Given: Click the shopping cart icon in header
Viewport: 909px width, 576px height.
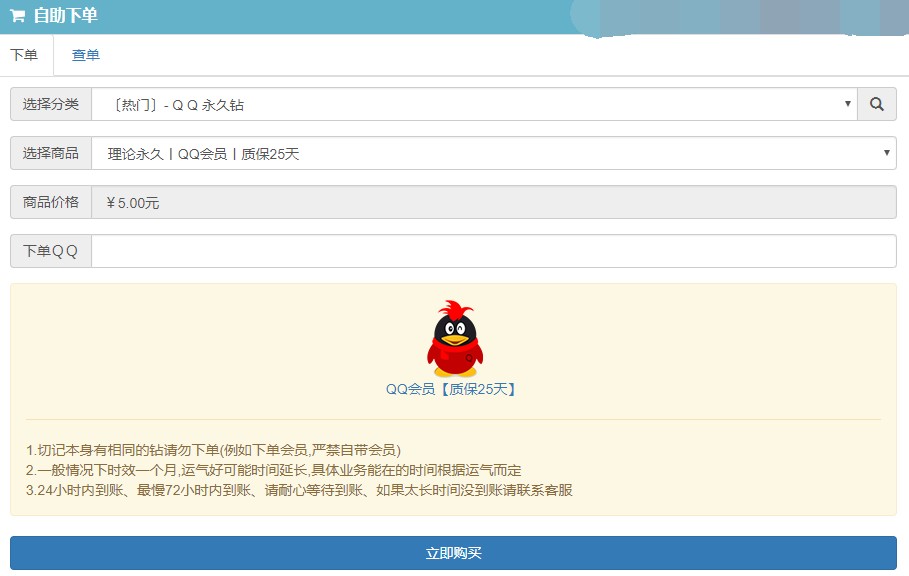Looking at the screenshot, I should coord(17,16).
